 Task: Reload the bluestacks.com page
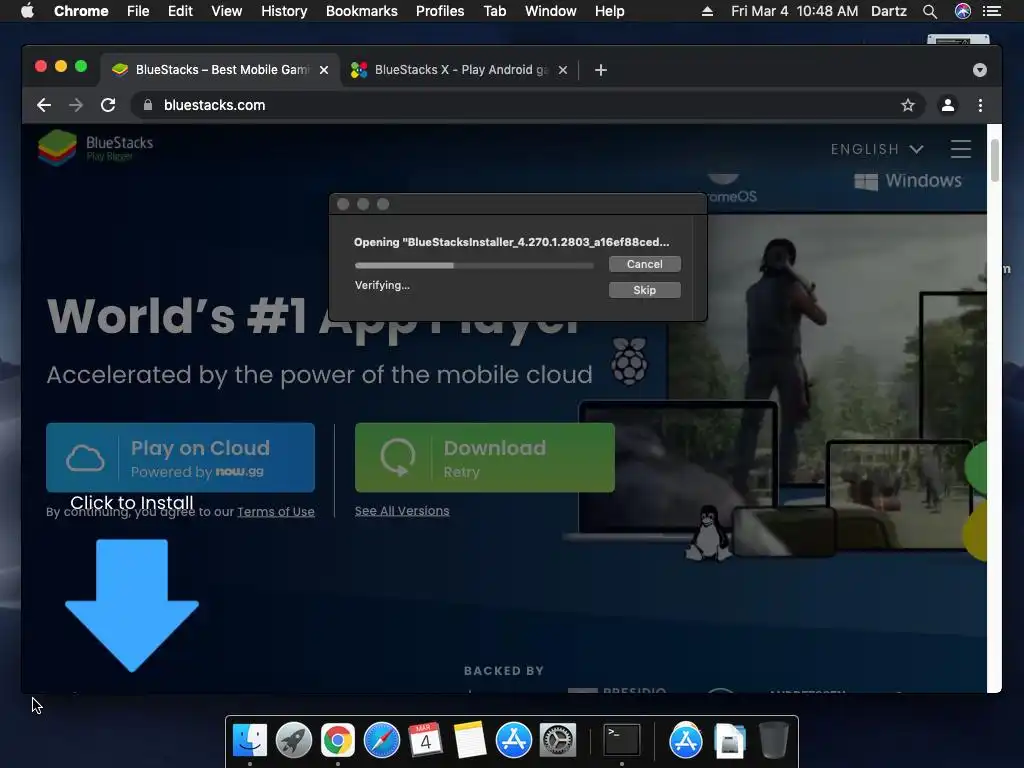(108, 105)
